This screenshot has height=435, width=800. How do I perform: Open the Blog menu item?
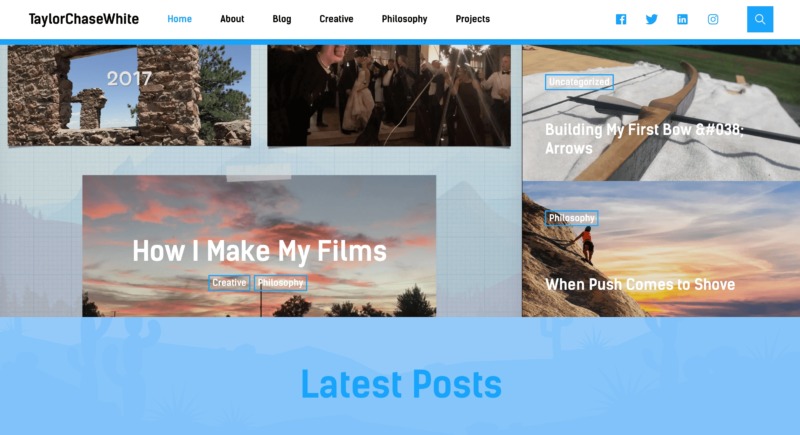[x=282, y=19]
